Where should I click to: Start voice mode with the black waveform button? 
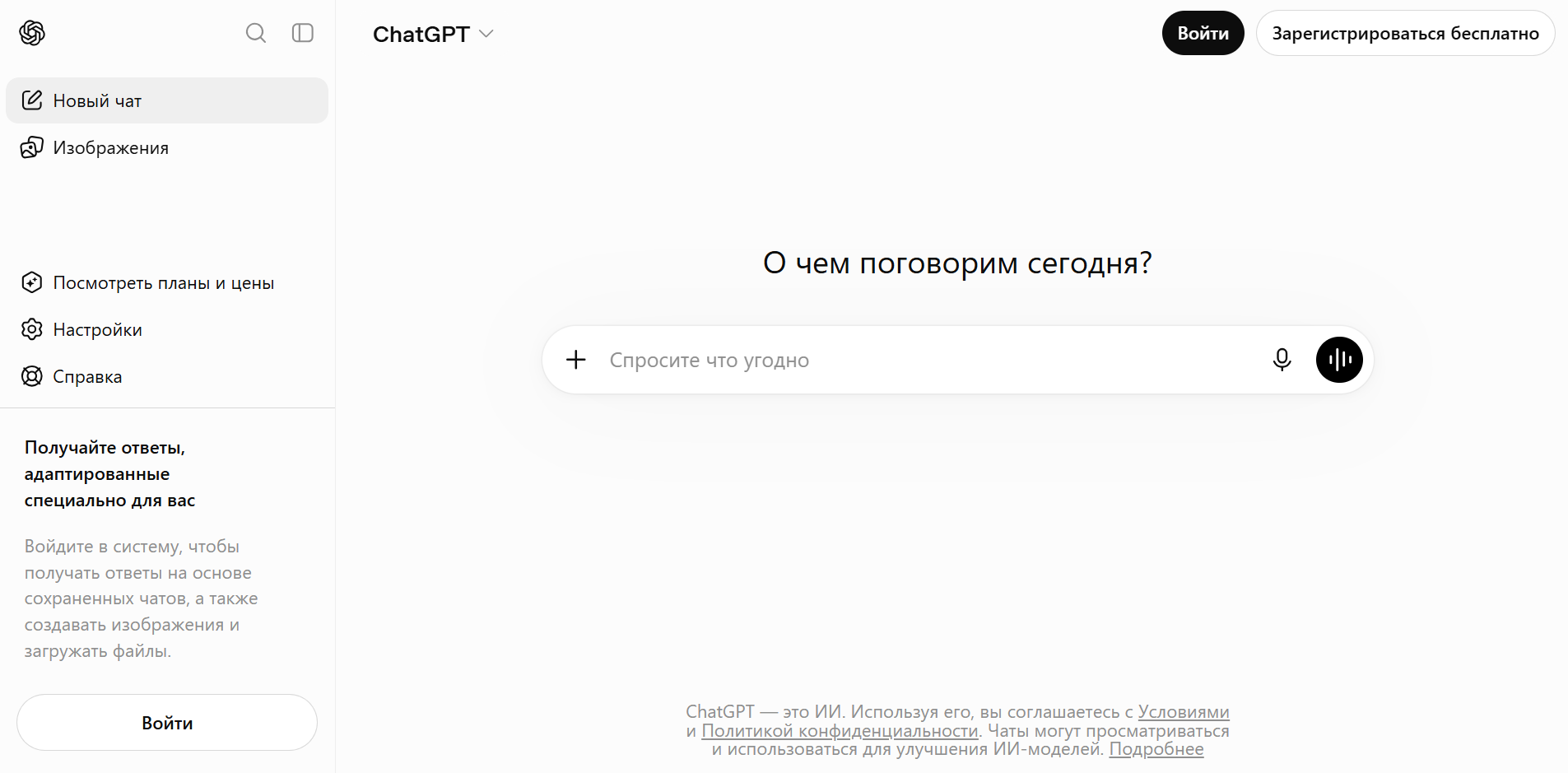pos(1339,360)
